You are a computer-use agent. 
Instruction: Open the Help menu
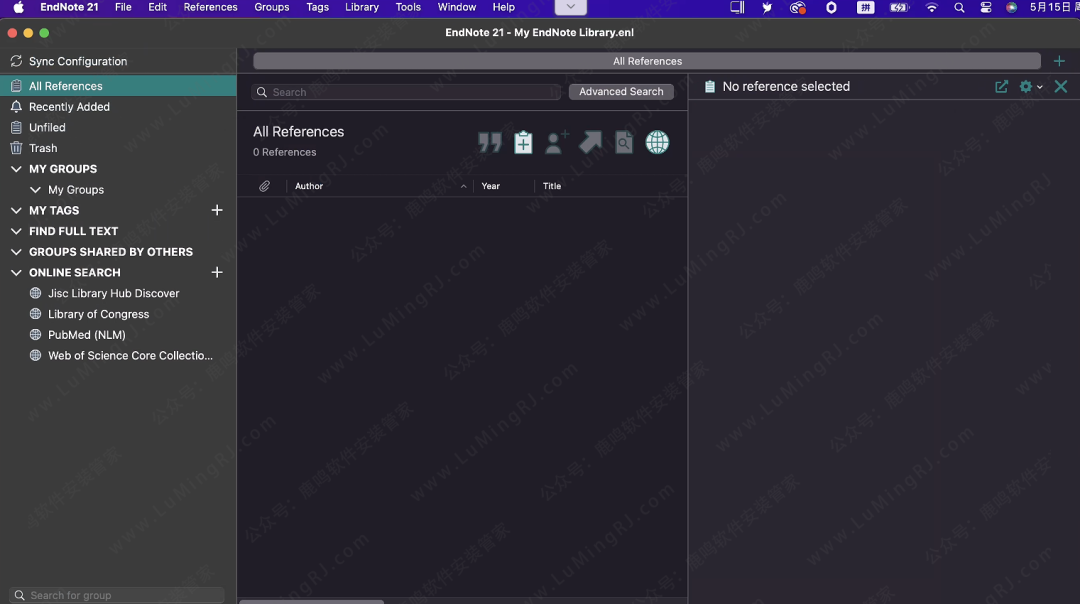pyautogui.click(x=503, y=7)
